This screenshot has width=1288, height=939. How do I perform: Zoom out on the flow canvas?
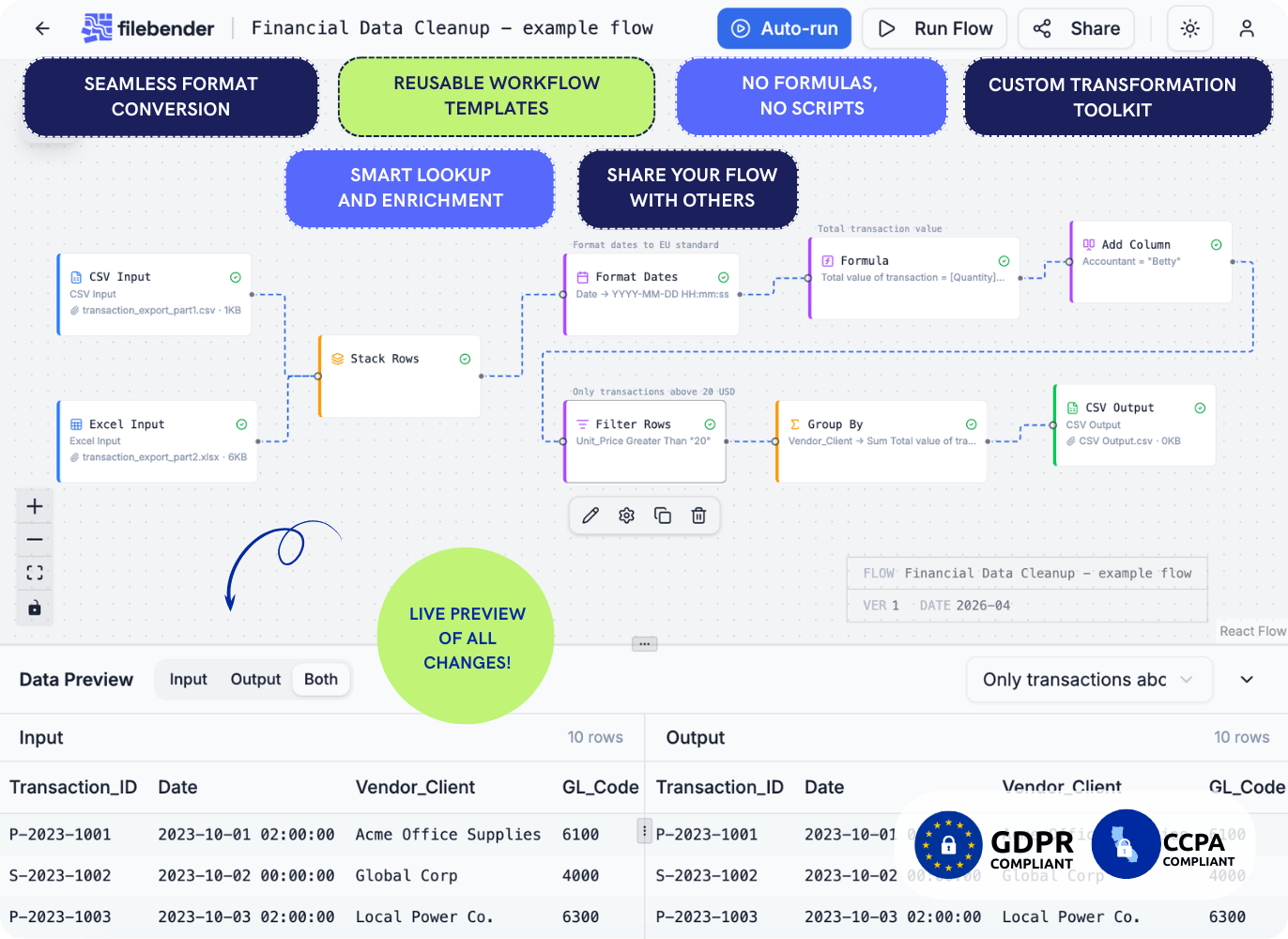[35, 540]
